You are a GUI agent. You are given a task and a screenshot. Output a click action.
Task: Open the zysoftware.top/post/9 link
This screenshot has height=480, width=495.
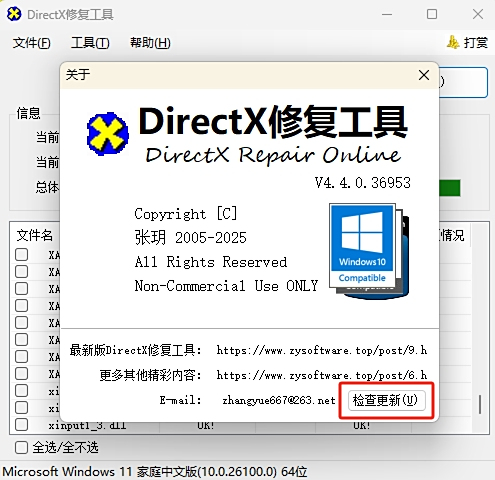(x=322, y=350)
